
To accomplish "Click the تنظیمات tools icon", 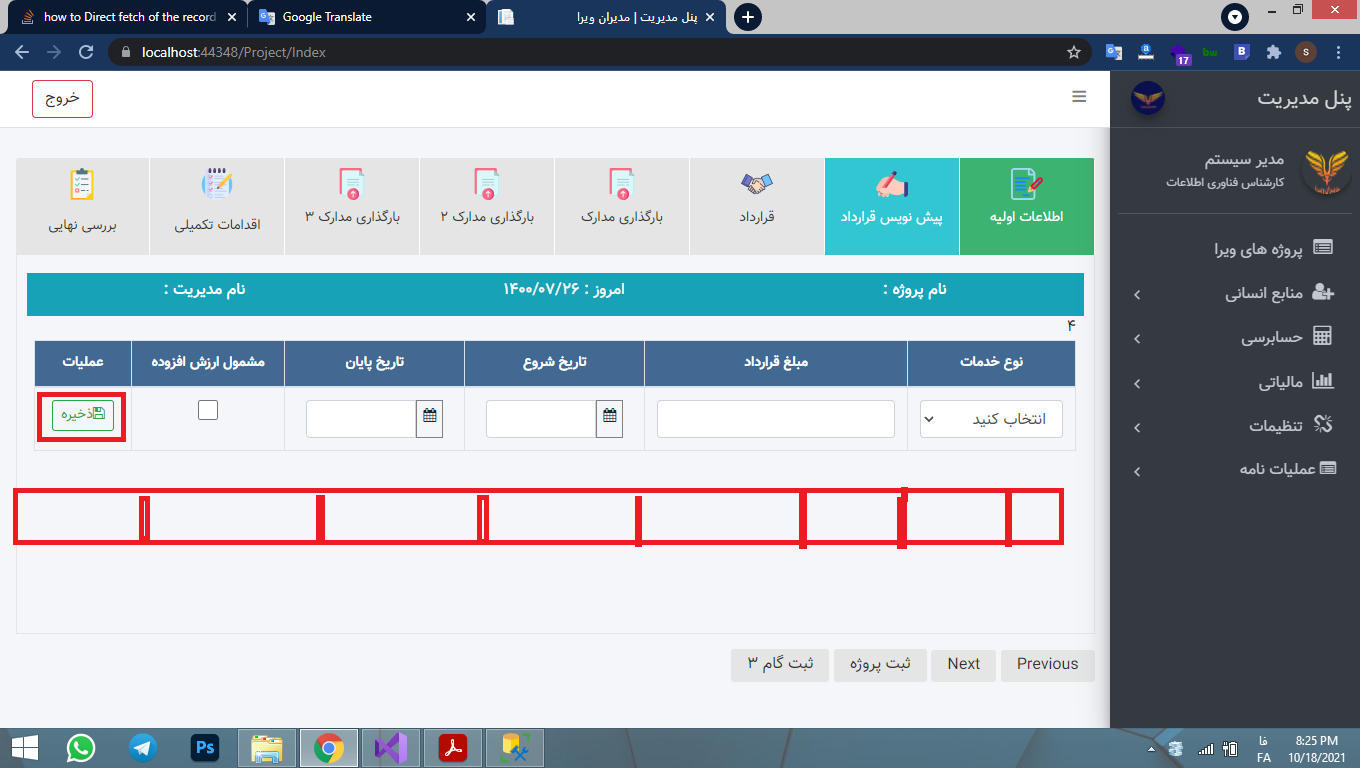I will point(1323,425).
